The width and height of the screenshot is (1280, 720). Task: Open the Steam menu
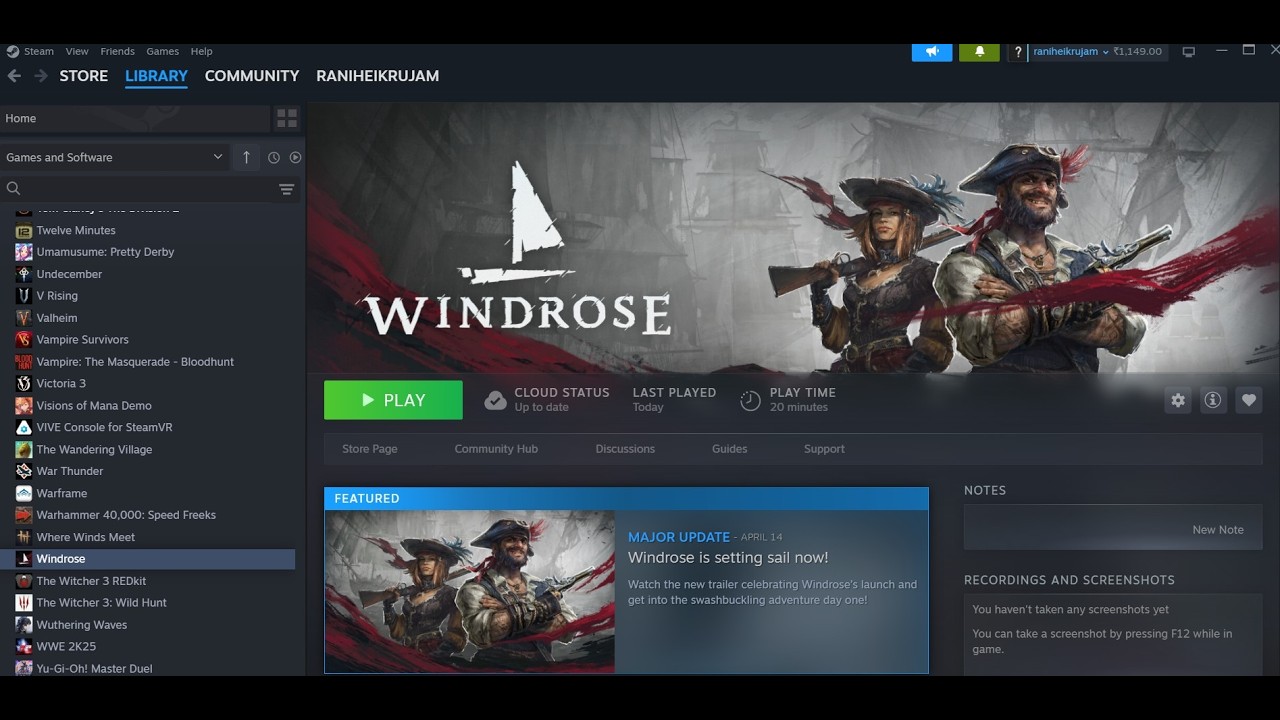tap(39, 52)
